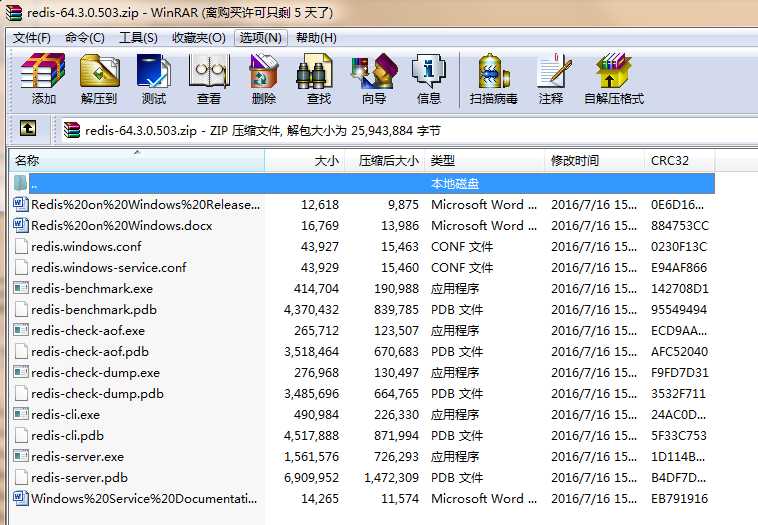Screen dimensions: 758x525
Task: Open the 向导 (Wizard) toolbar icon
Action: 374,71
